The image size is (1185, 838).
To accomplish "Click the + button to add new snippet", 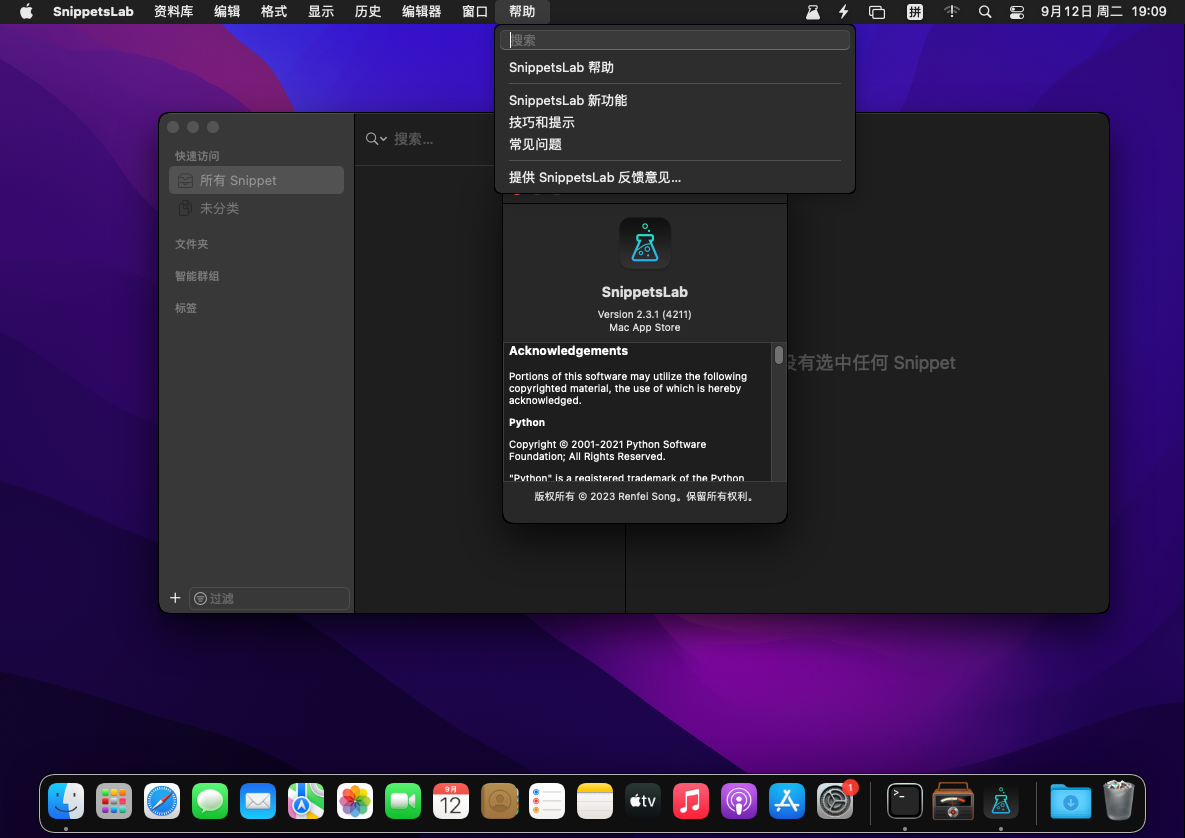I will pos(175,597).
